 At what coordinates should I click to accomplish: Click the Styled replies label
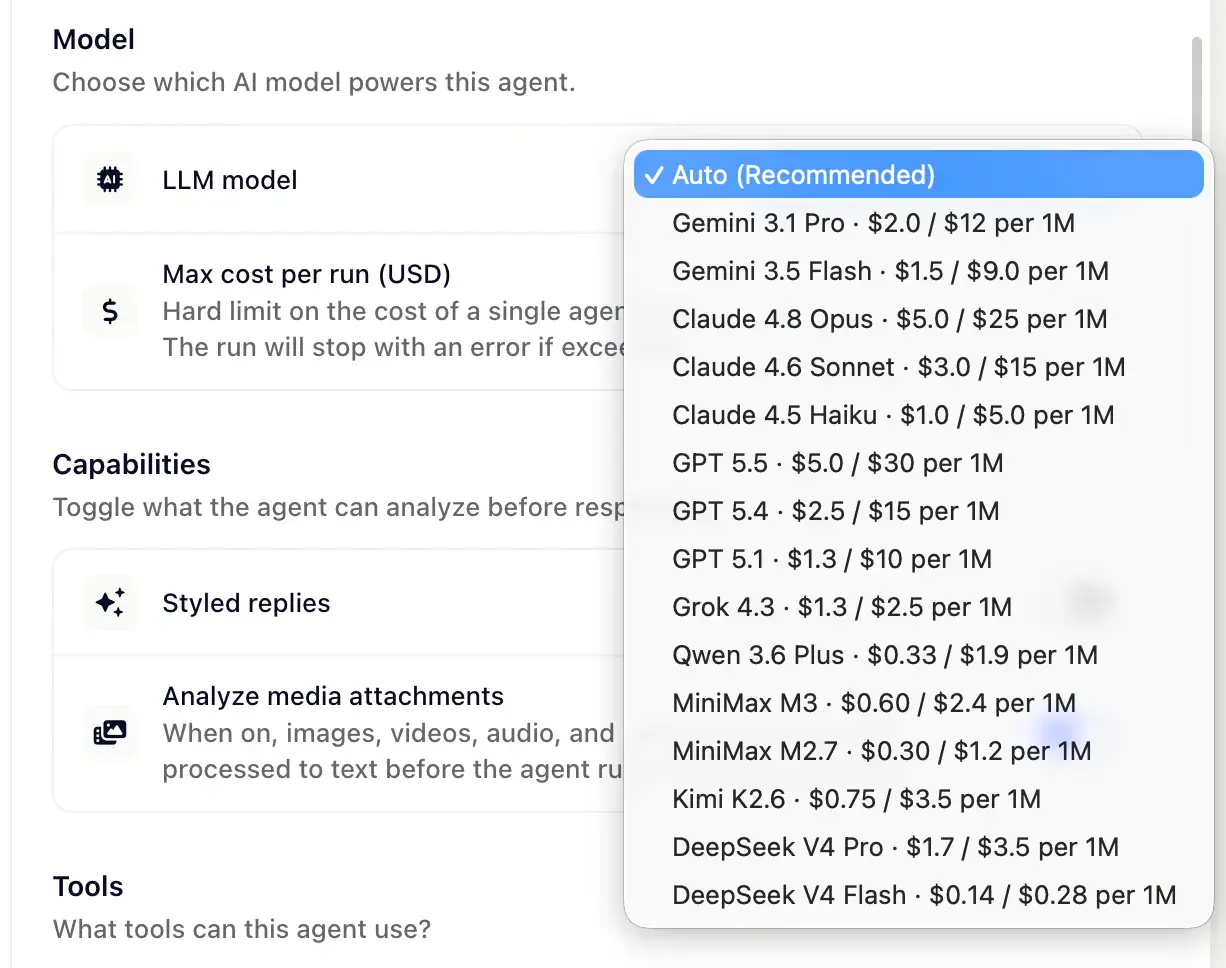(246, 603)
